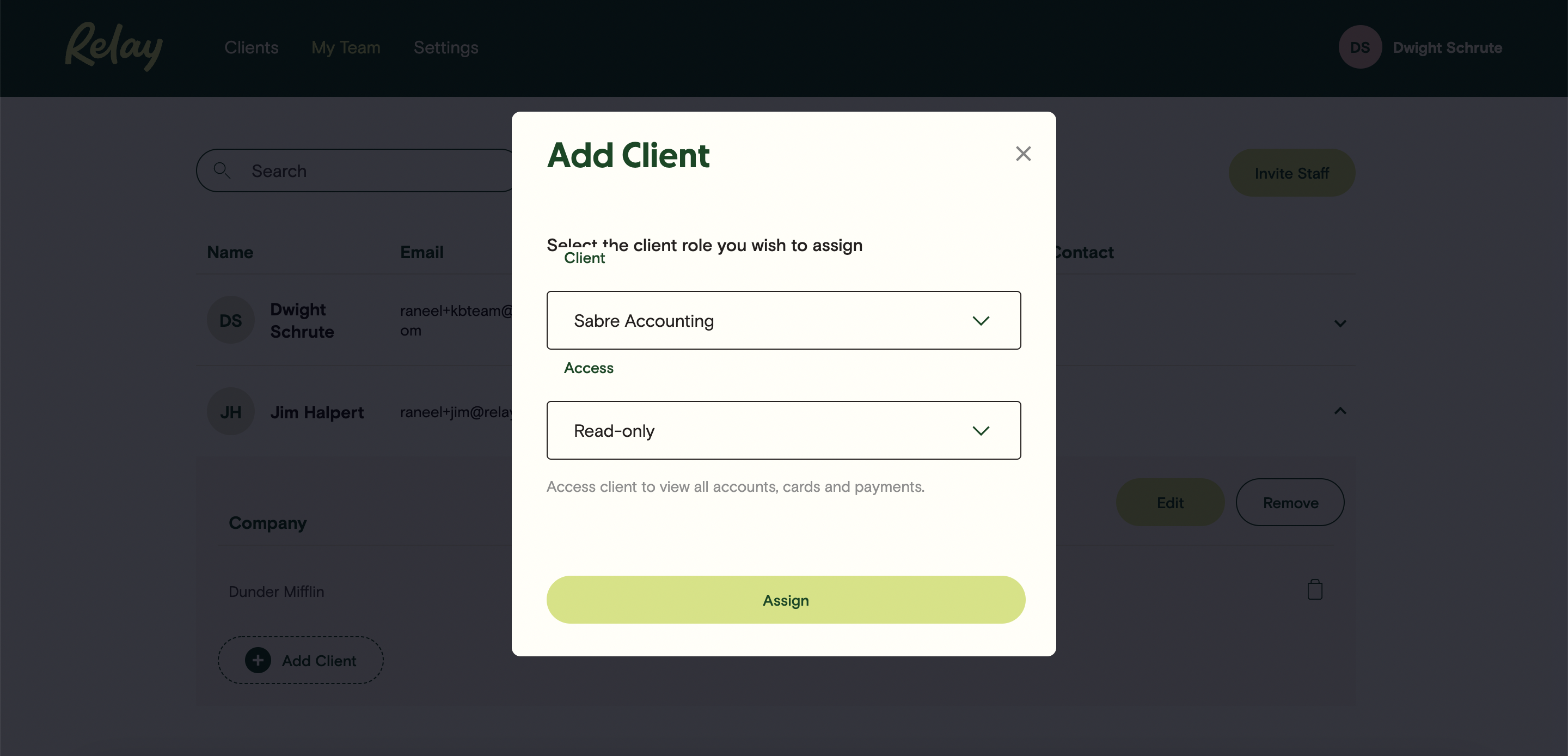1568x756 pixels.
Task: Click the Access field label
Action: tap(589, 368)
